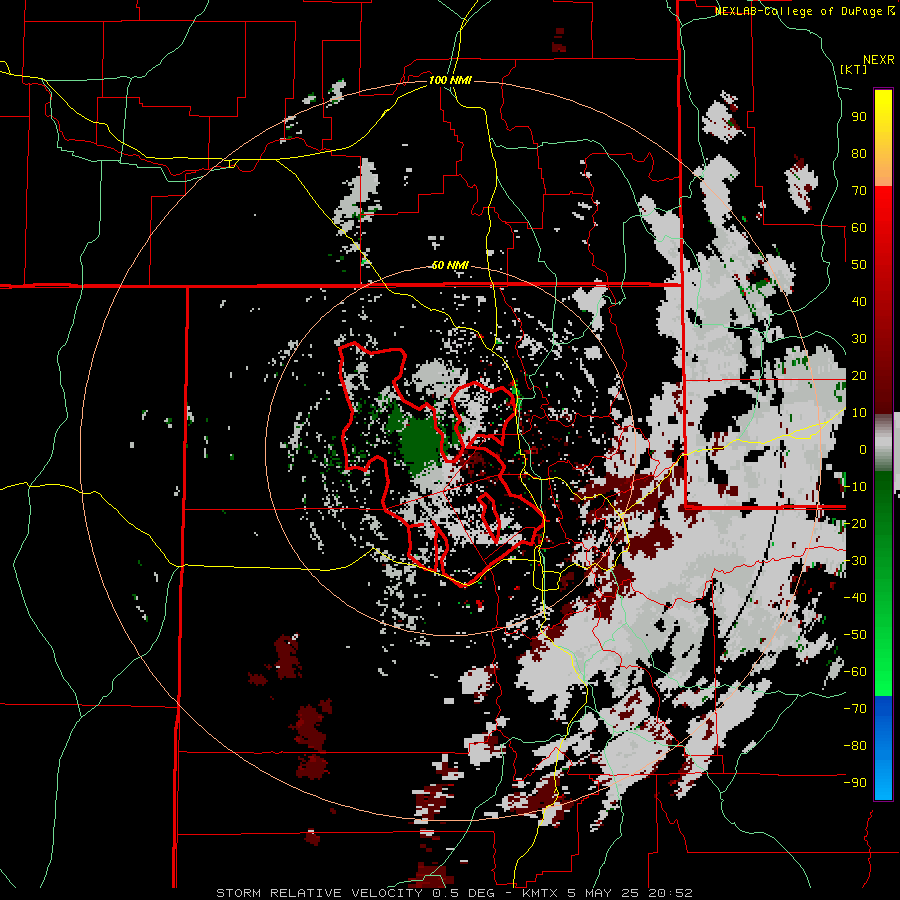Click the positive 70 scale value
Viewport: 900px width, 900px height.
(x=859, y=191)
